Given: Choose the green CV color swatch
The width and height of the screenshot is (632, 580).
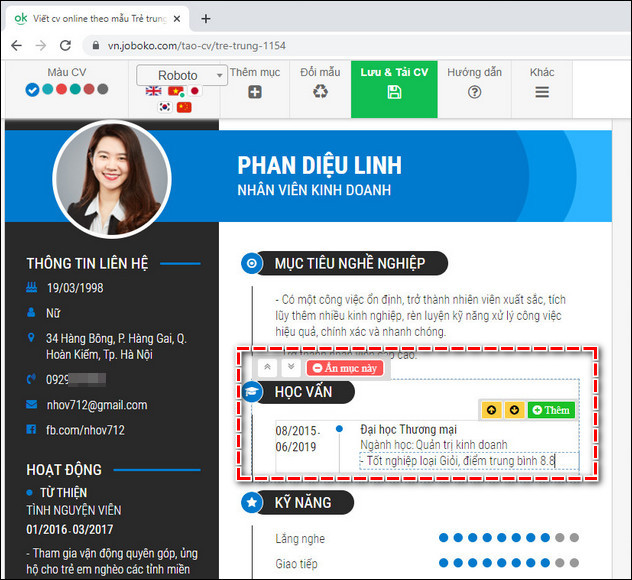Looking at the screenshot, I should coord(75,89).
